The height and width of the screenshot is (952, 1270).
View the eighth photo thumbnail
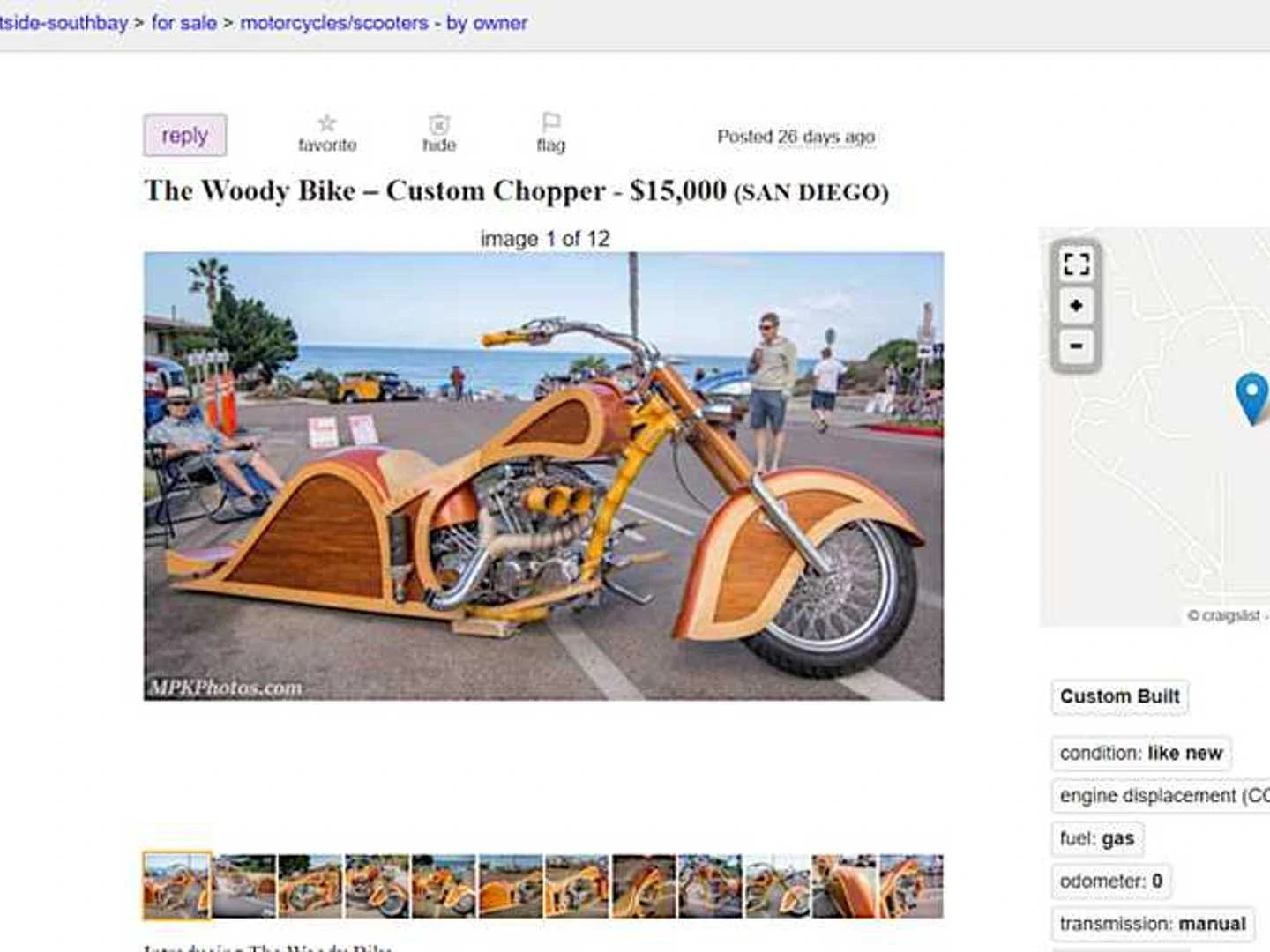click(x=644, y=886)
